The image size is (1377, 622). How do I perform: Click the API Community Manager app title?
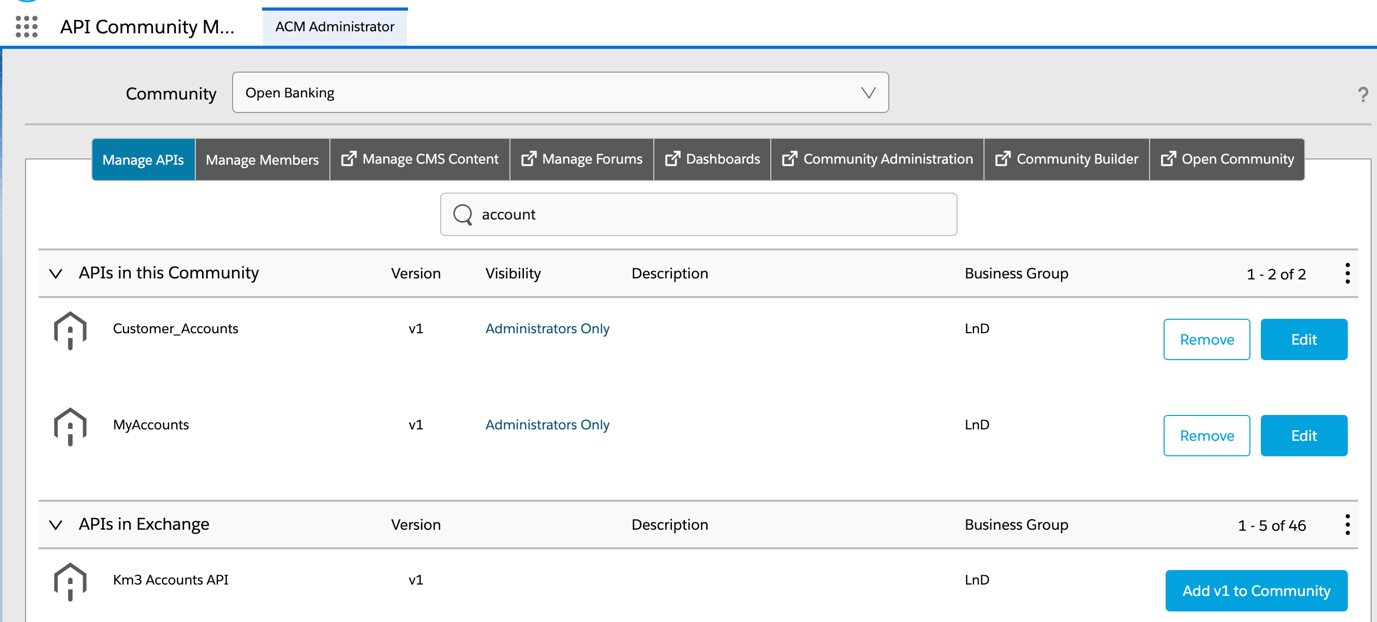[x=147, y=27]
